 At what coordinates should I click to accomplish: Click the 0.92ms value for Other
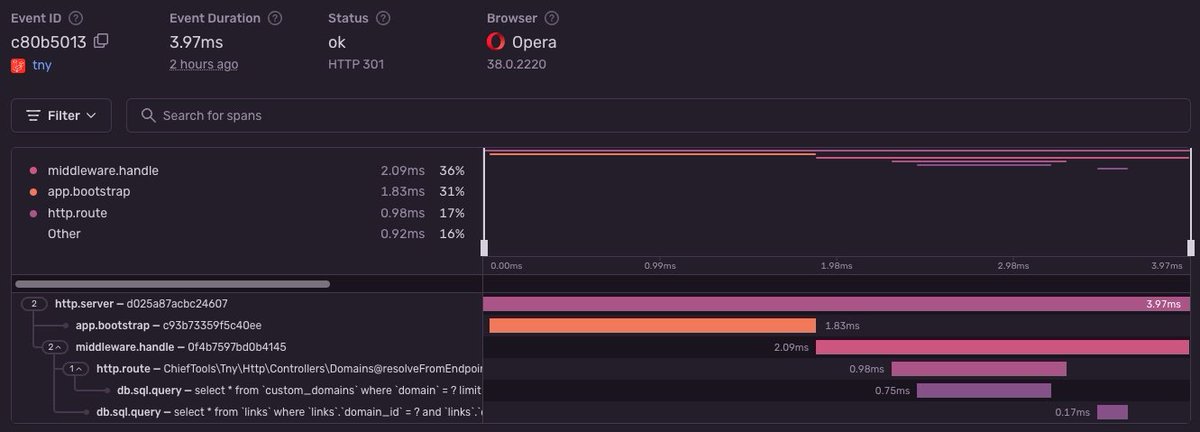pos(402,234)
